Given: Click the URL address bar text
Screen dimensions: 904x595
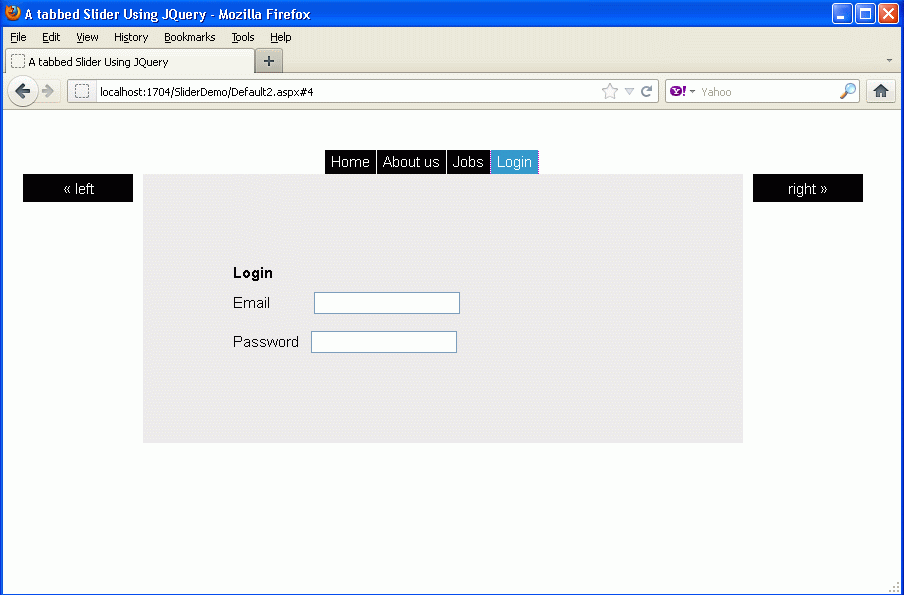Looking at the screenshot, I should click(x=206, y=92).
